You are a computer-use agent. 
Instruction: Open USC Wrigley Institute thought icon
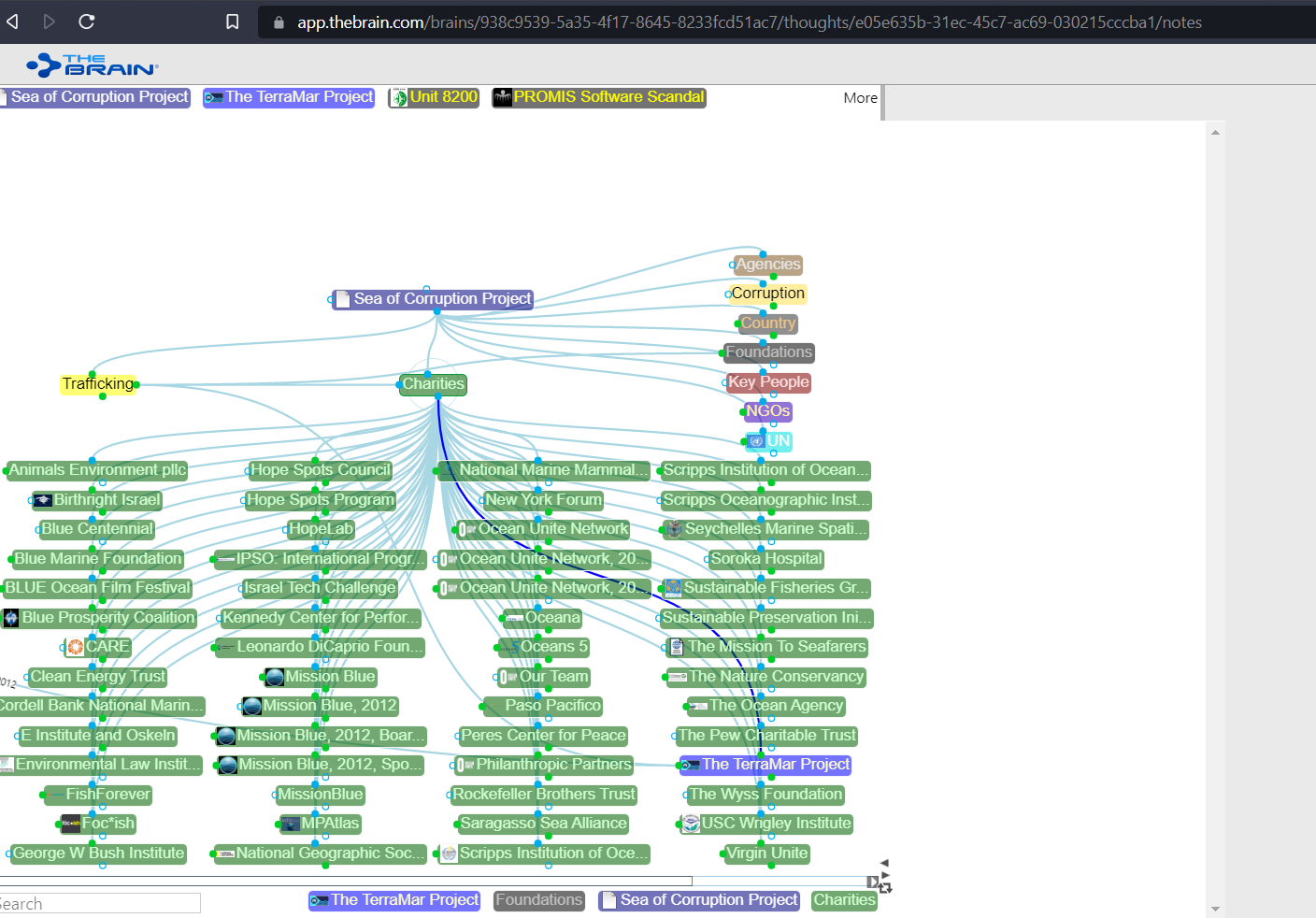point(691,824)
